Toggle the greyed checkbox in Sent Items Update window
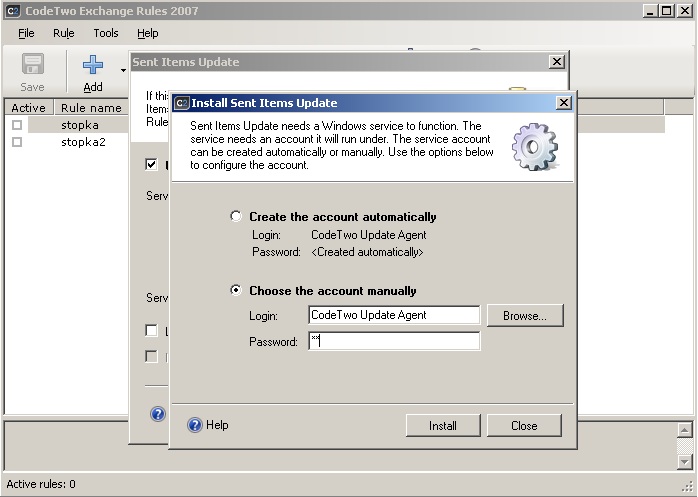Image resolution: width=698 pixels, height=497 pixels. [151, 356]
